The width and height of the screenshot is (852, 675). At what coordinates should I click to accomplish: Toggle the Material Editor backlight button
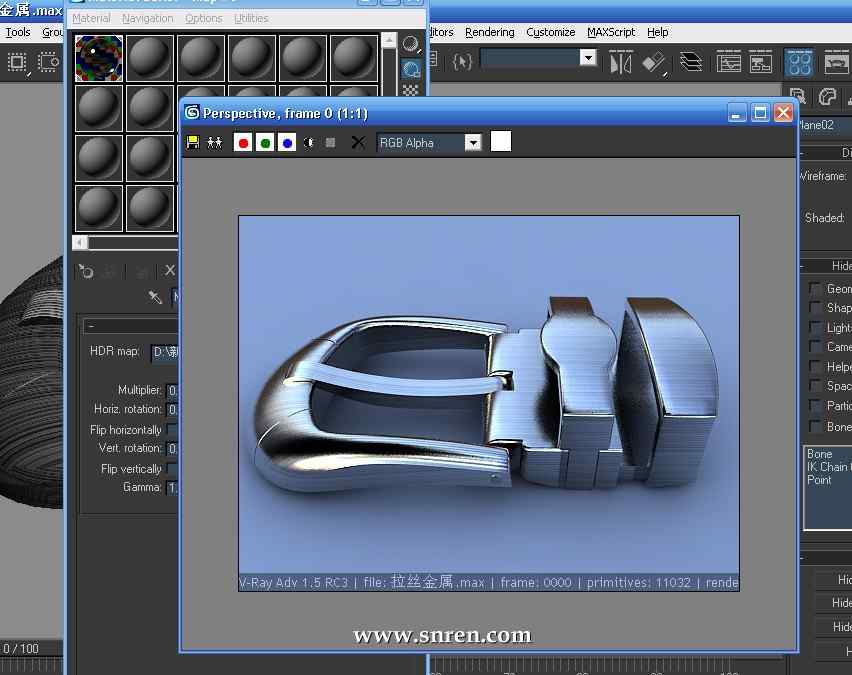(x=411, y=70)
